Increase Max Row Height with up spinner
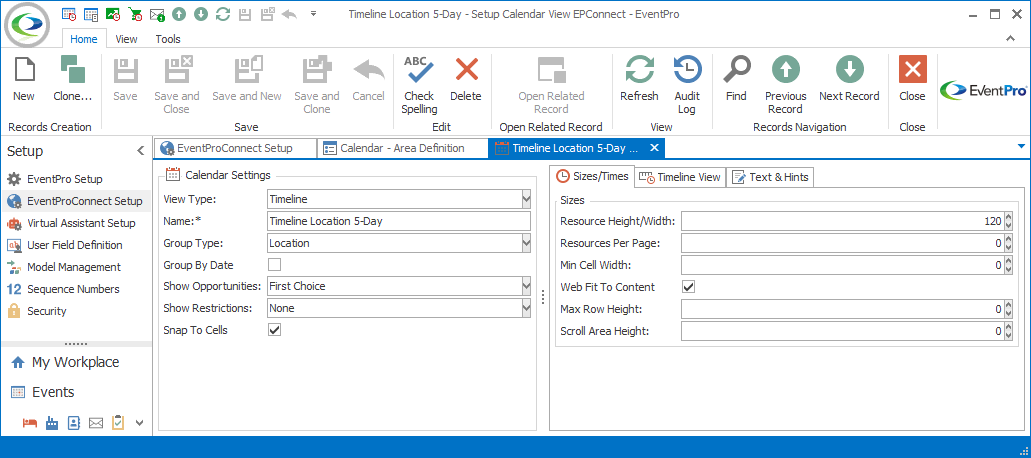Viewport: 1031px width, 458px height. click(x=1009, y=305)
